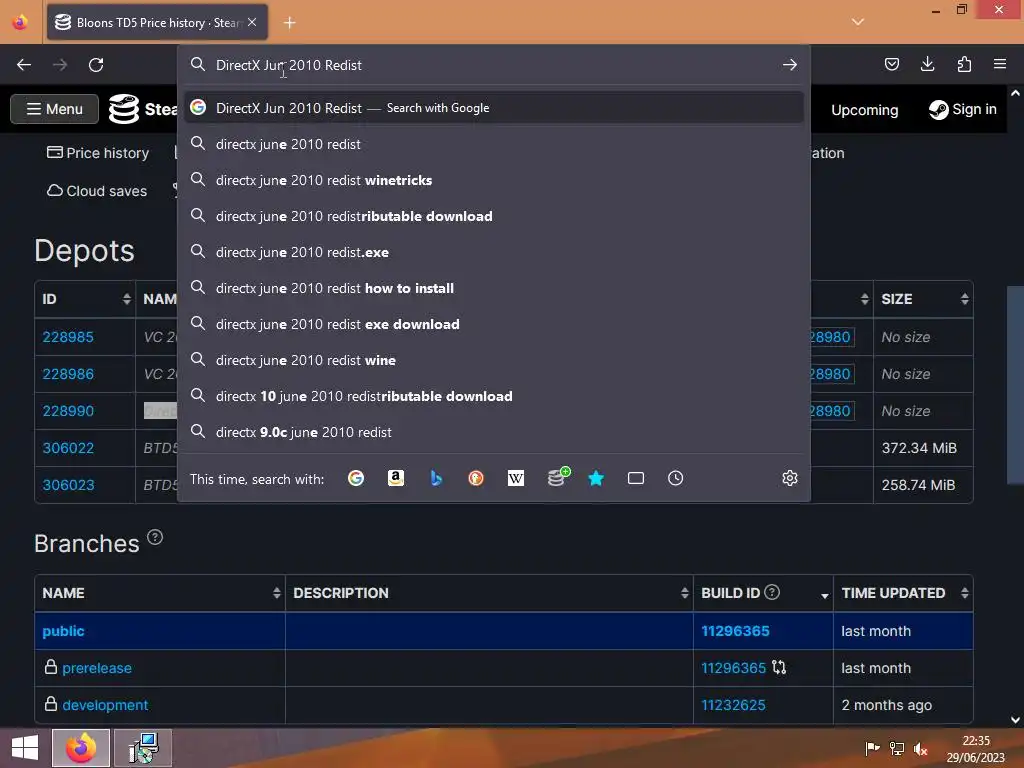Click Branches help question mark icon
This screenshot has height=768, width=1024.
(155, 537)
